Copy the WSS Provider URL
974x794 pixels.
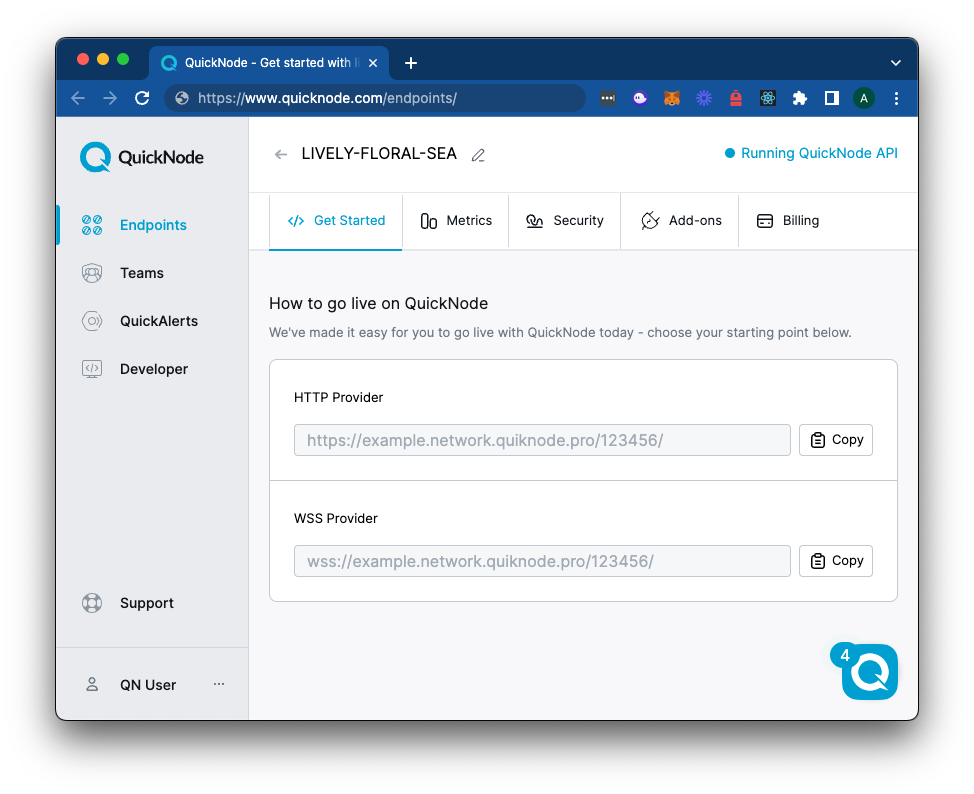(x=836, y=561)
